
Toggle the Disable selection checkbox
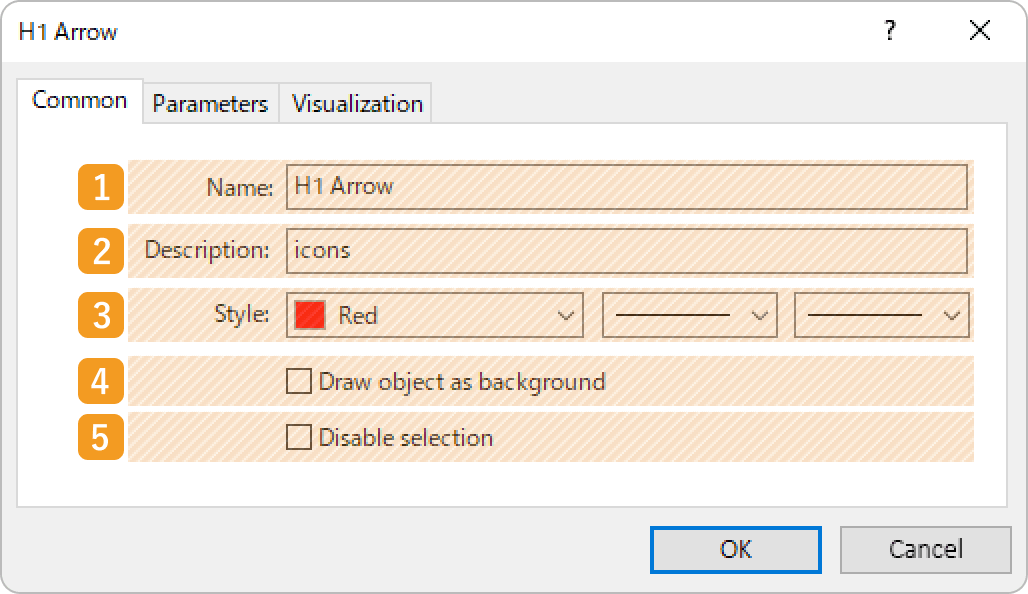pos(299,438)
